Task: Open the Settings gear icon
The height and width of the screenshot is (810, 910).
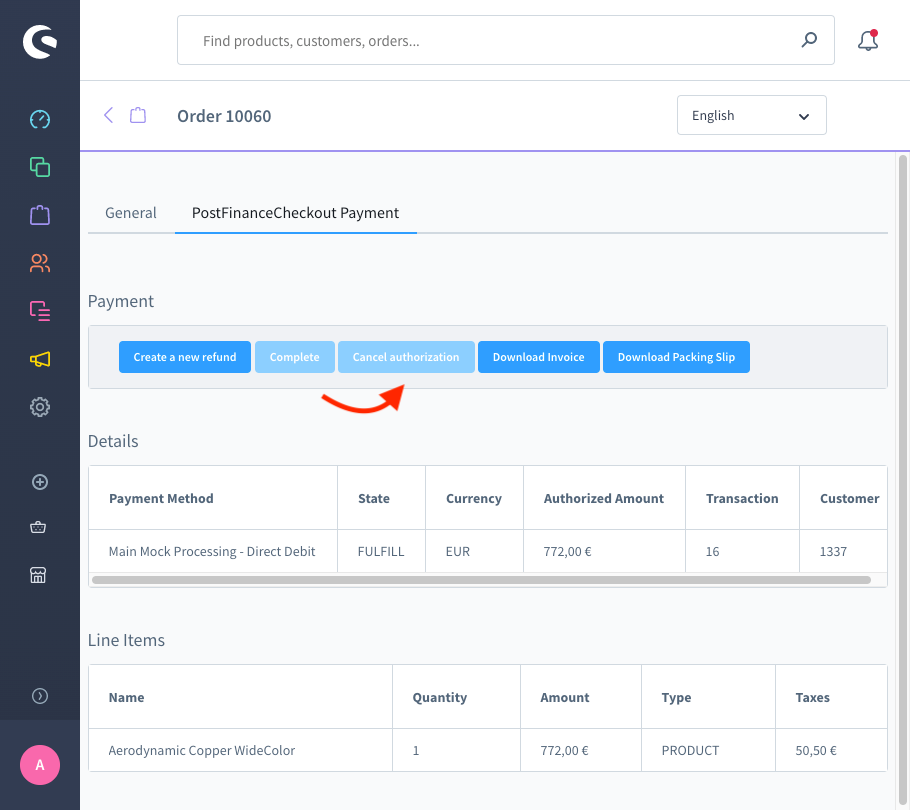Action: (40, 407)
